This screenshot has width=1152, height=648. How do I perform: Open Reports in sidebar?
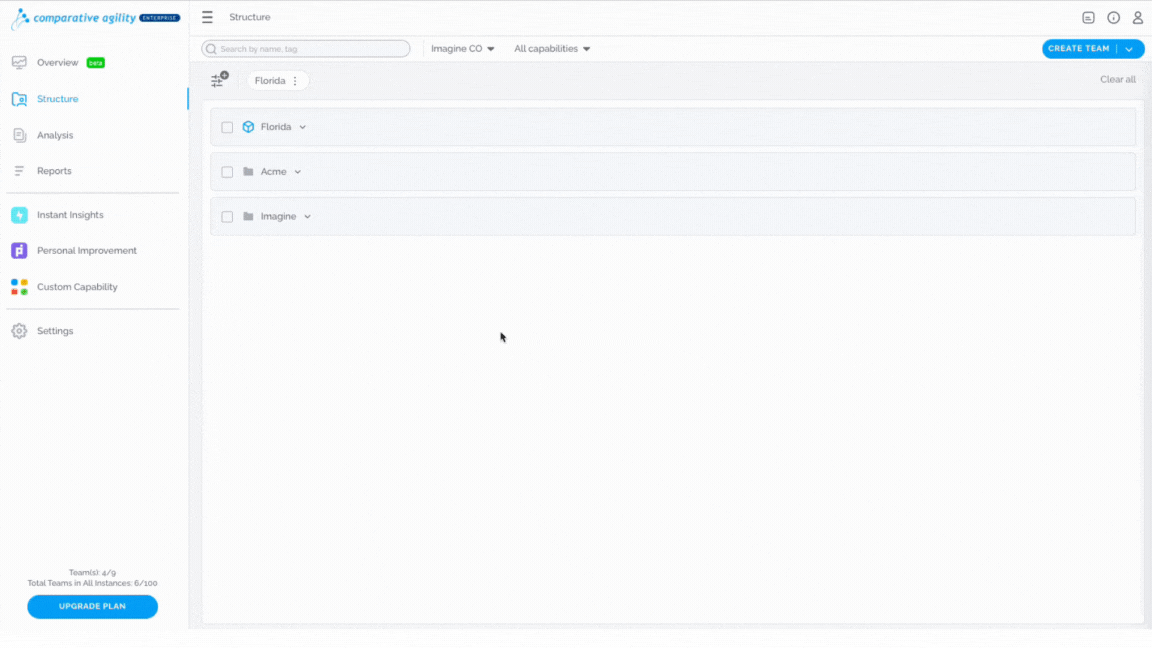click(x=54, y=170)
